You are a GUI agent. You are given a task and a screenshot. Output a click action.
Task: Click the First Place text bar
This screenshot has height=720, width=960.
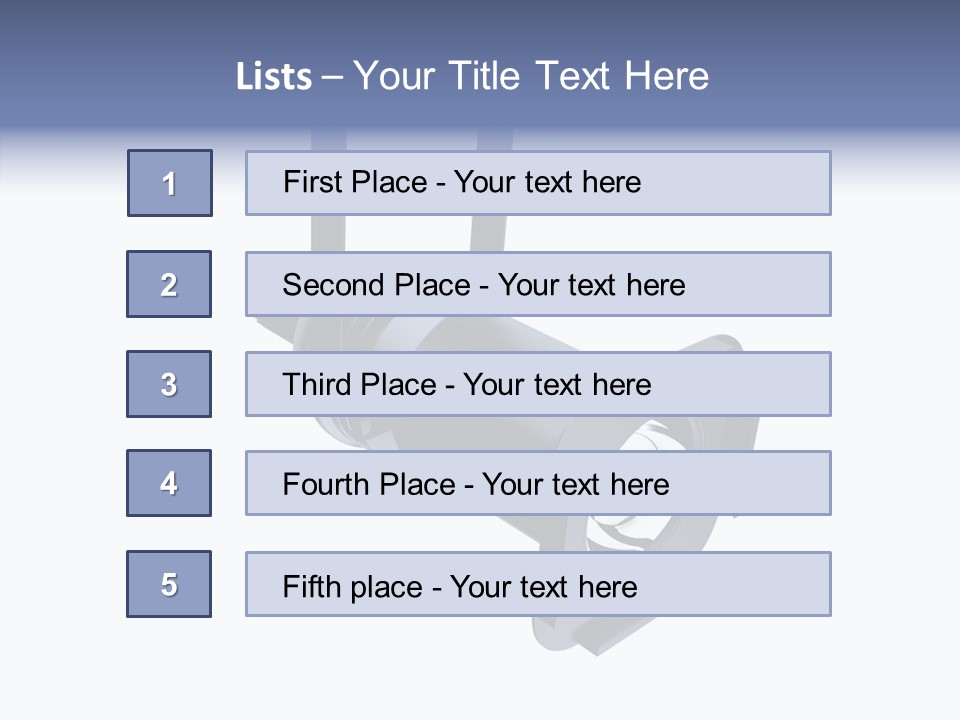(x=538, y=183)
